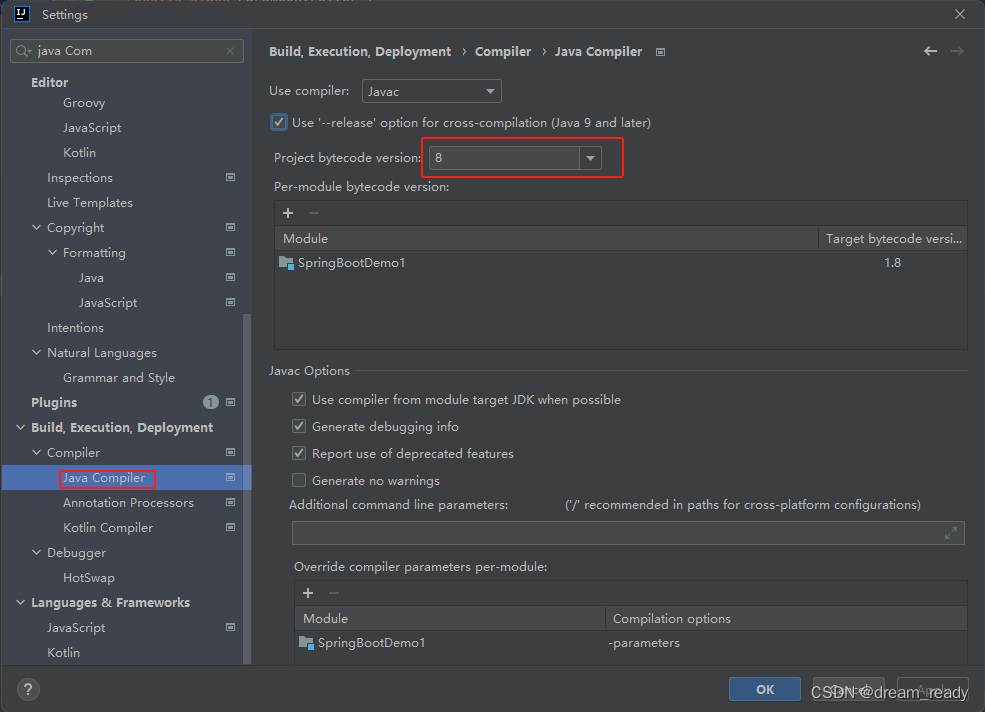Select the 1.8 target bytecode version cell
985x712 pixels.
(x=892, y=263)
